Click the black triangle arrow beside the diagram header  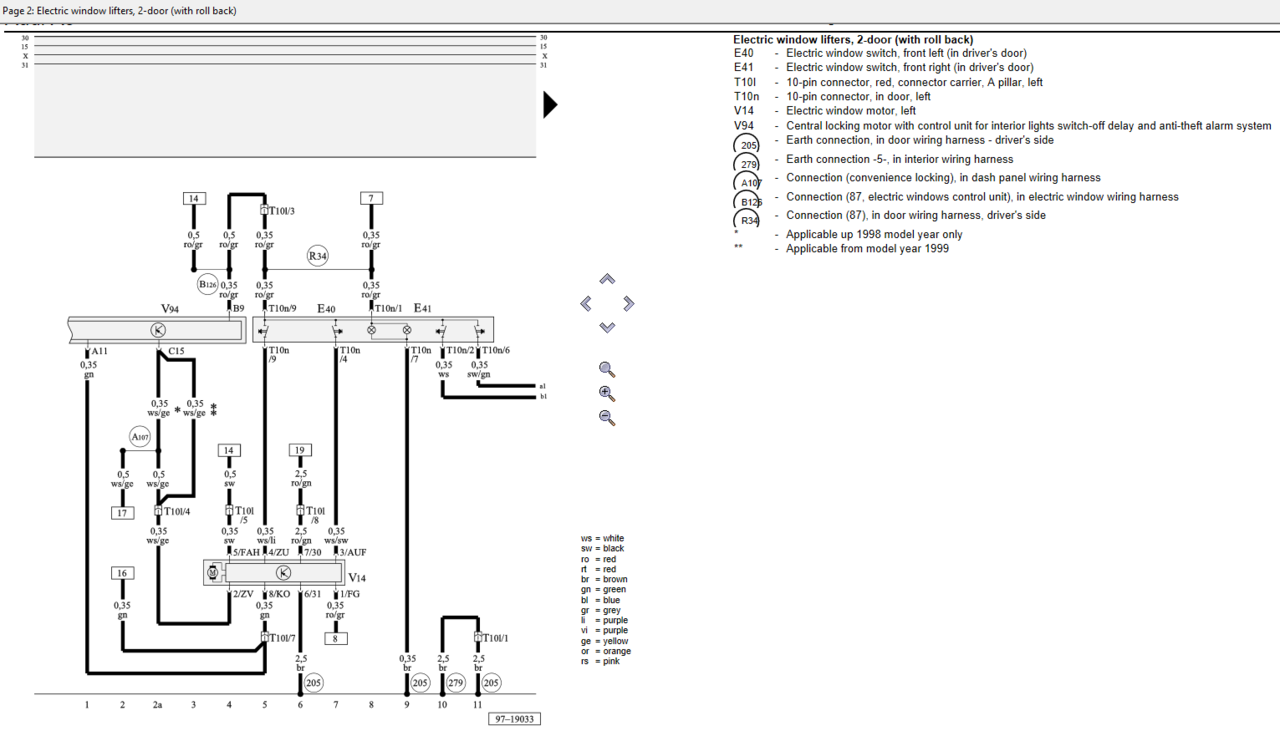(549, 105)
